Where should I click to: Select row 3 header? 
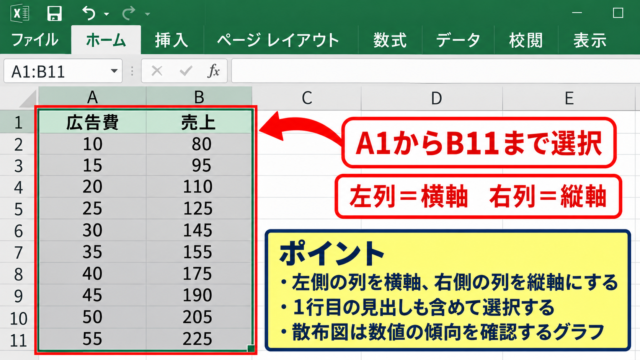click(x=19, y=165)
